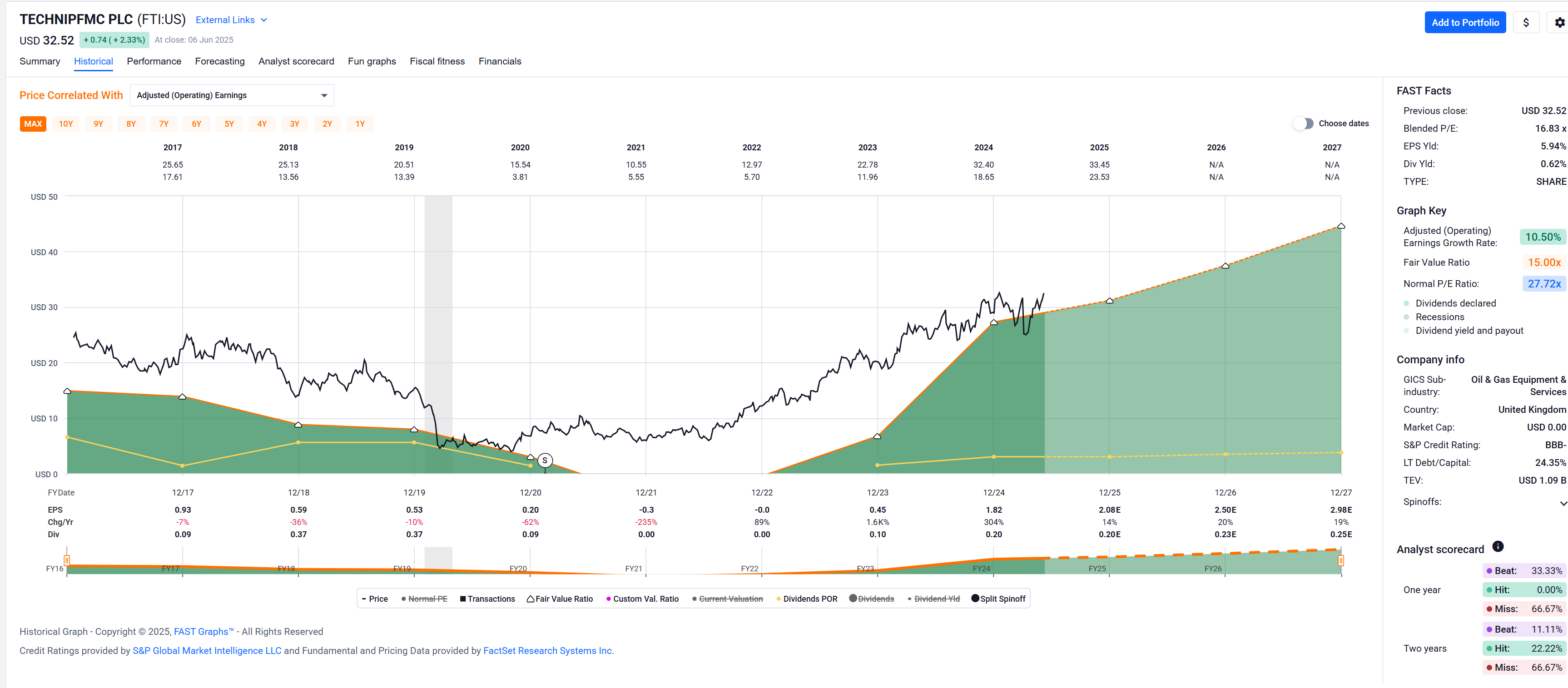Toggle Split Spinoff legend item
The width and height of the screenshot is (1568, 688).
coord(998,599)
